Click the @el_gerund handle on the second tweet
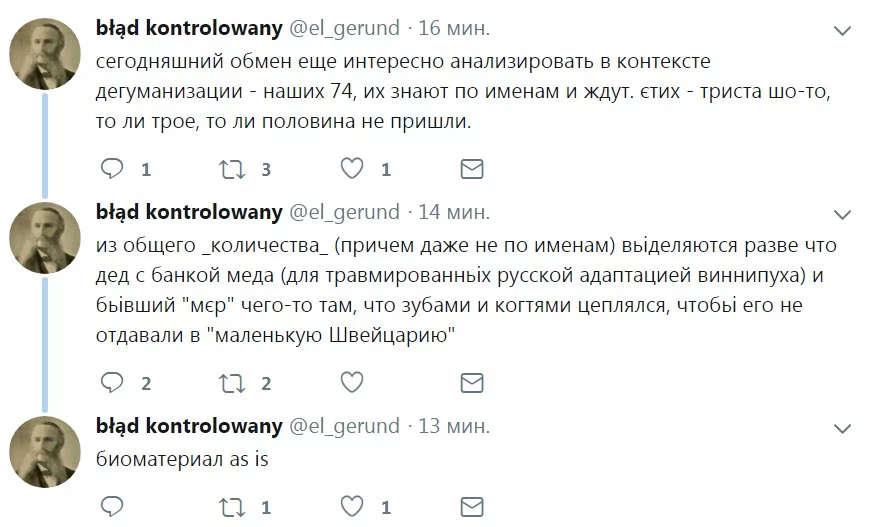This screenshot has width=870, height=527. (x=344, y=211)
